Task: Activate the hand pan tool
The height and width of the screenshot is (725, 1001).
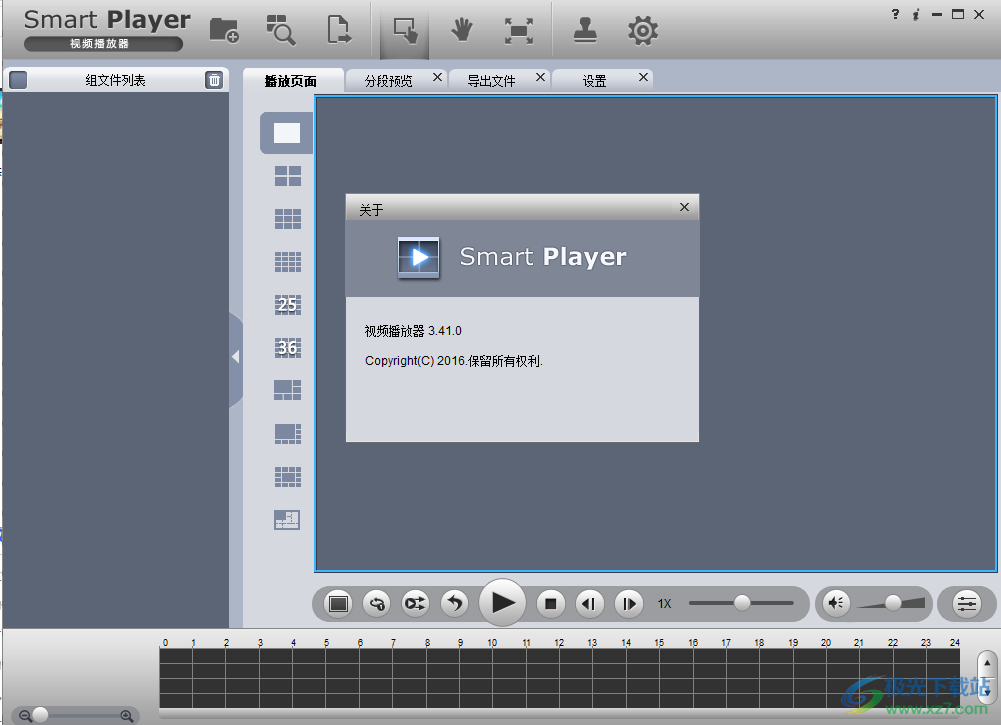Action: 461,30
